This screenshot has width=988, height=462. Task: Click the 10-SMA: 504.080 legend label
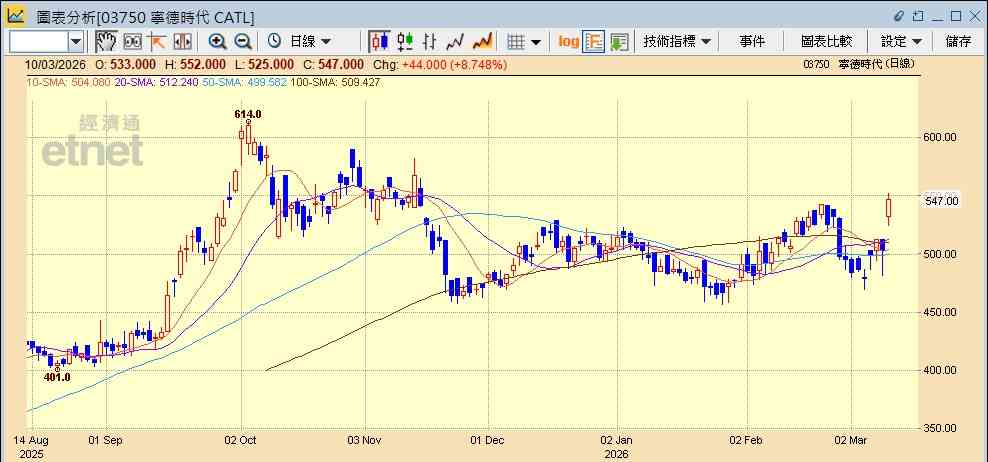(x=68, y=82)
